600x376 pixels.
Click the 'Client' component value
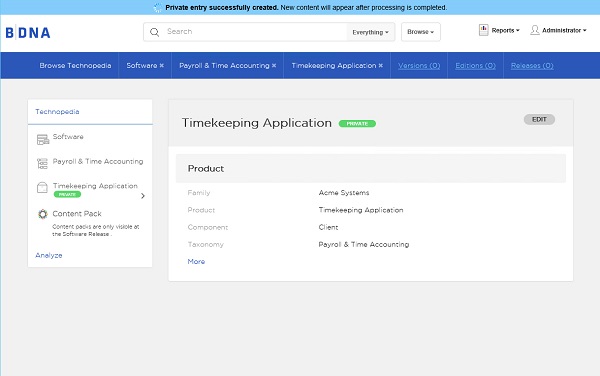[x=328, y=227]
